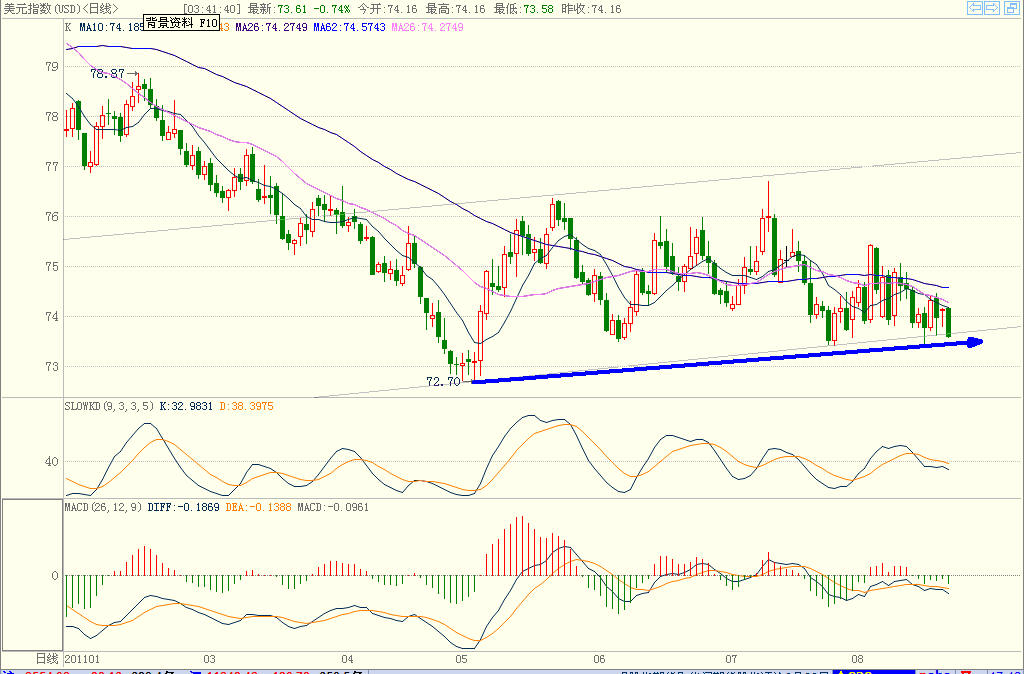This screenshot has height=674, width=1024.
Task: Click the 08 month marker on timeline
Action: [x=857, y=659]
